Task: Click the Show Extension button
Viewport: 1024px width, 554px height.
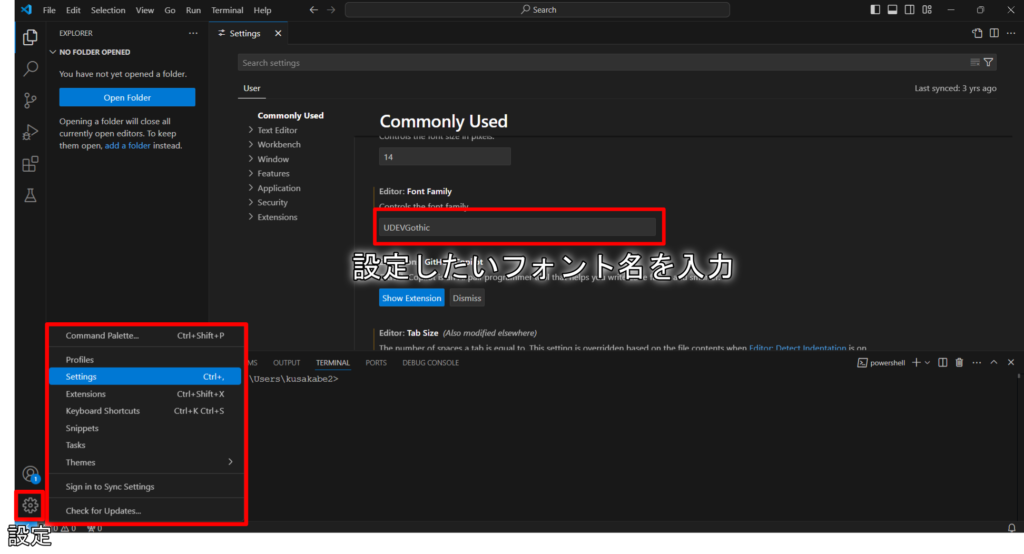Action: [x=411, y=298]
